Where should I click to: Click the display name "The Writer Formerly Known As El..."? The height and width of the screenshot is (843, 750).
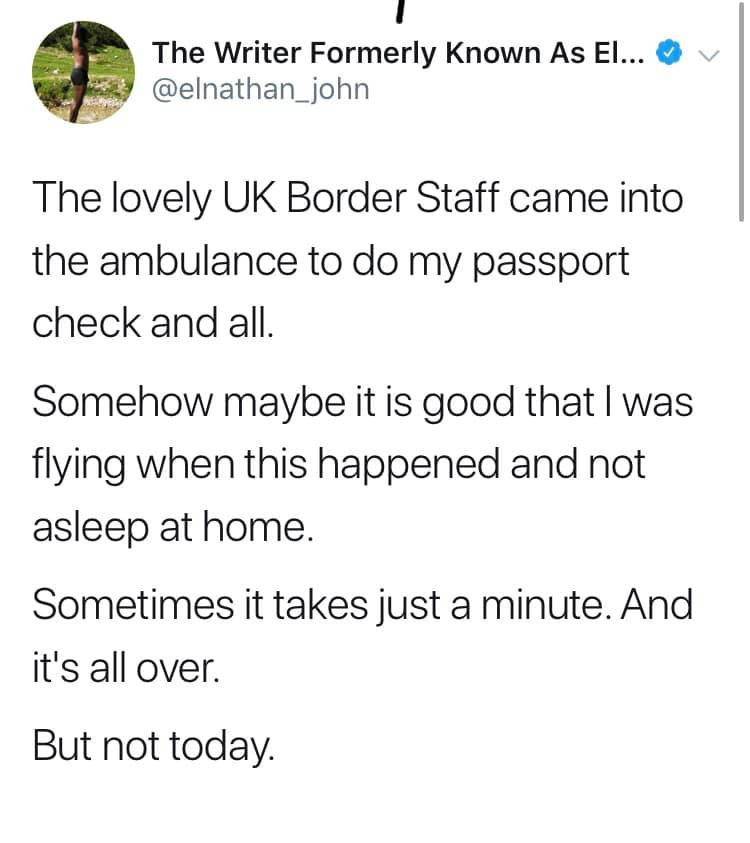pyautogui.click(x=400, y=52)
